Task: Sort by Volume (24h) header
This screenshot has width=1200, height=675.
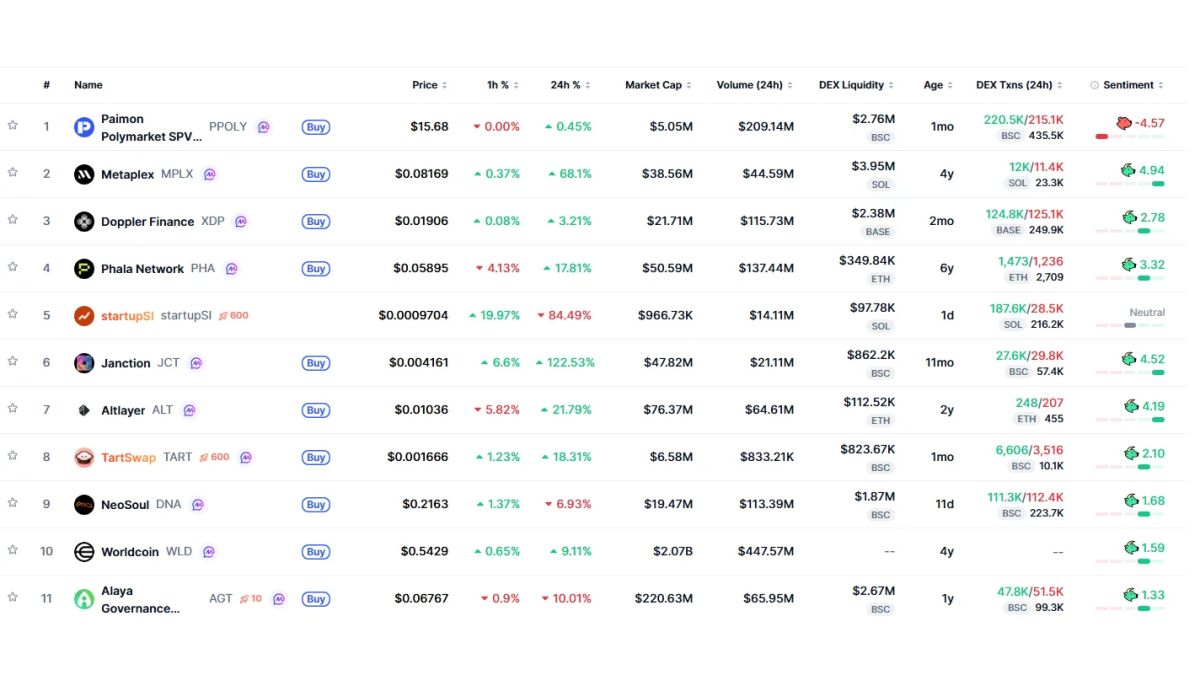Action: [755, 85]
